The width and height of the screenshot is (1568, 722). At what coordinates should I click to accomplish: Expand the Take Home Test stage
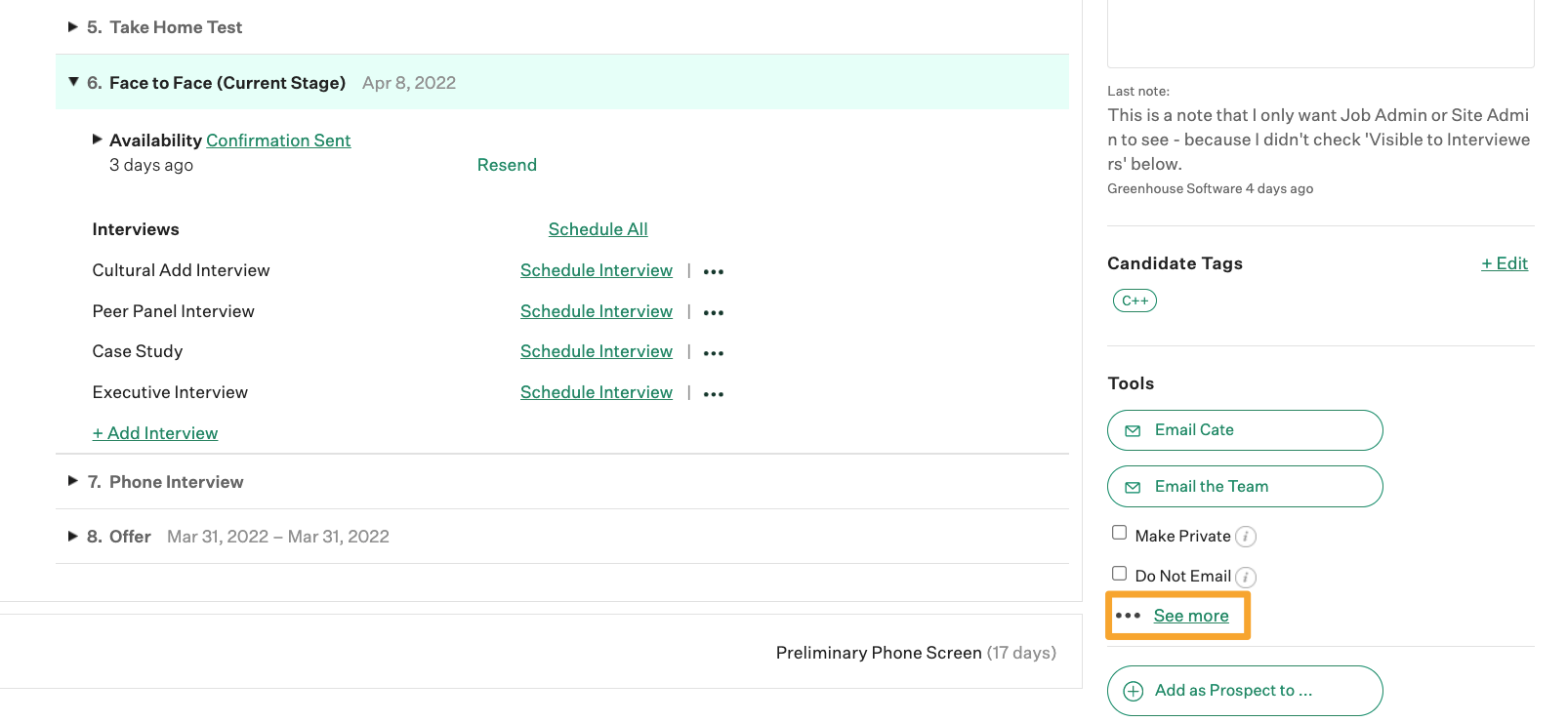click(73, 27)
